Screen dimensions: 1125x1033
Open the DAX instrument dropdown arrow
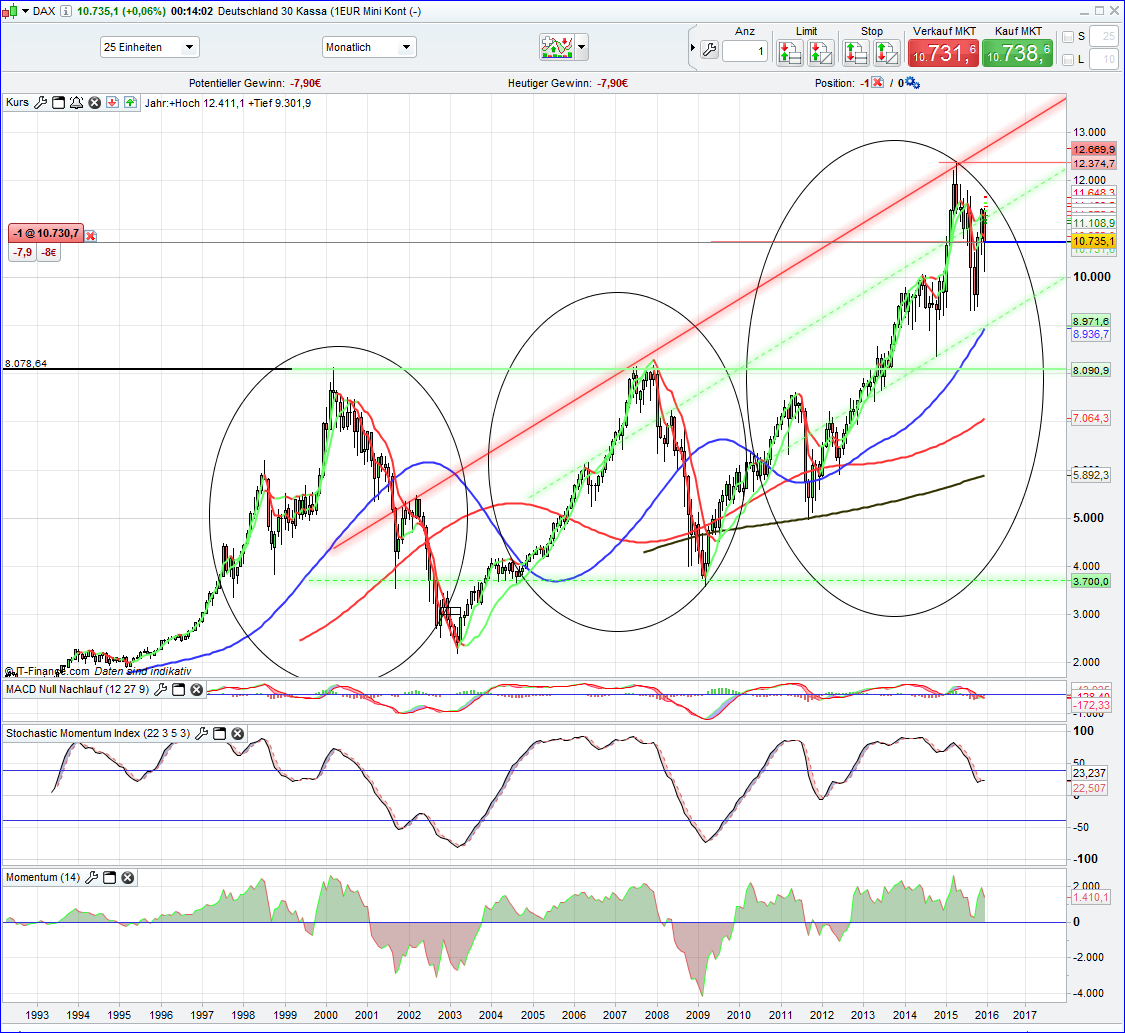coord(25,10)
